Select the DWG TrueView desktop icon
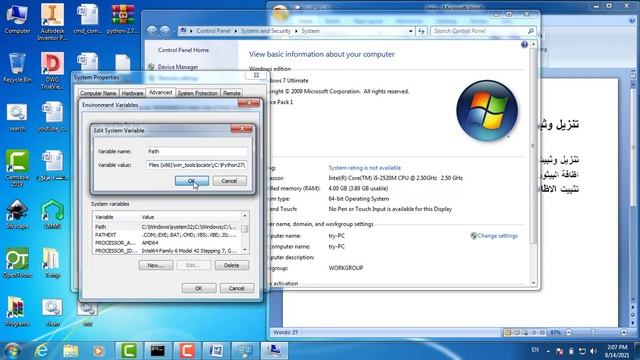Screen dimensions: 640x360 click(x=52, y=71)
